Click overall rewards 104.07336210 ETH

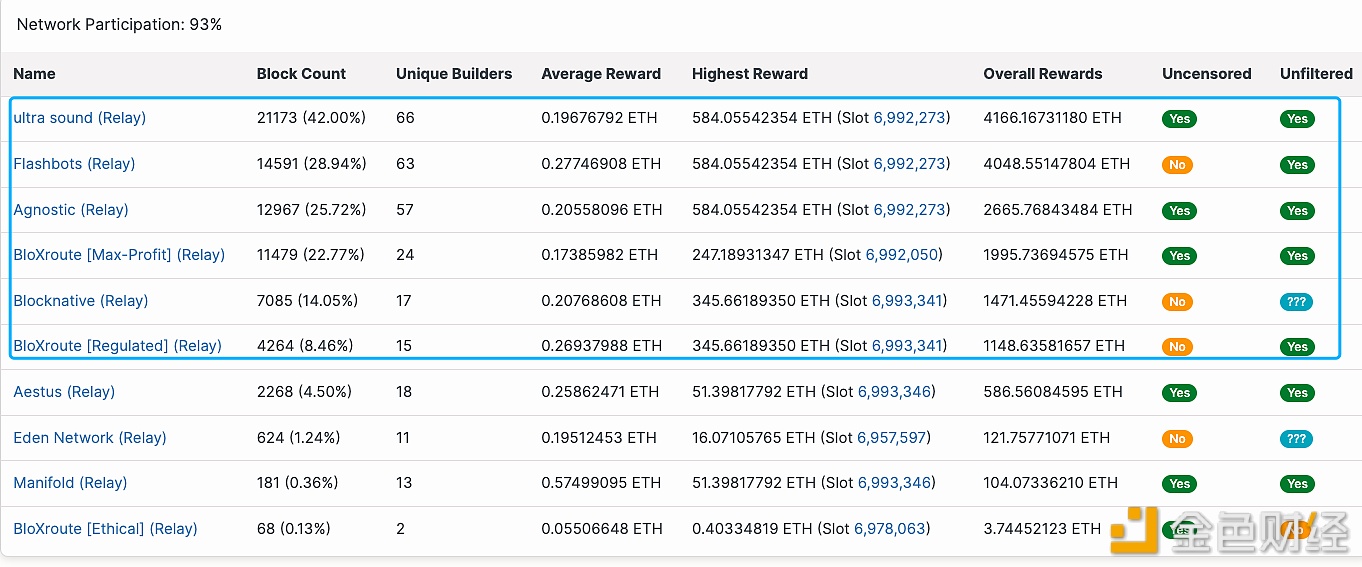[1051, 483]
